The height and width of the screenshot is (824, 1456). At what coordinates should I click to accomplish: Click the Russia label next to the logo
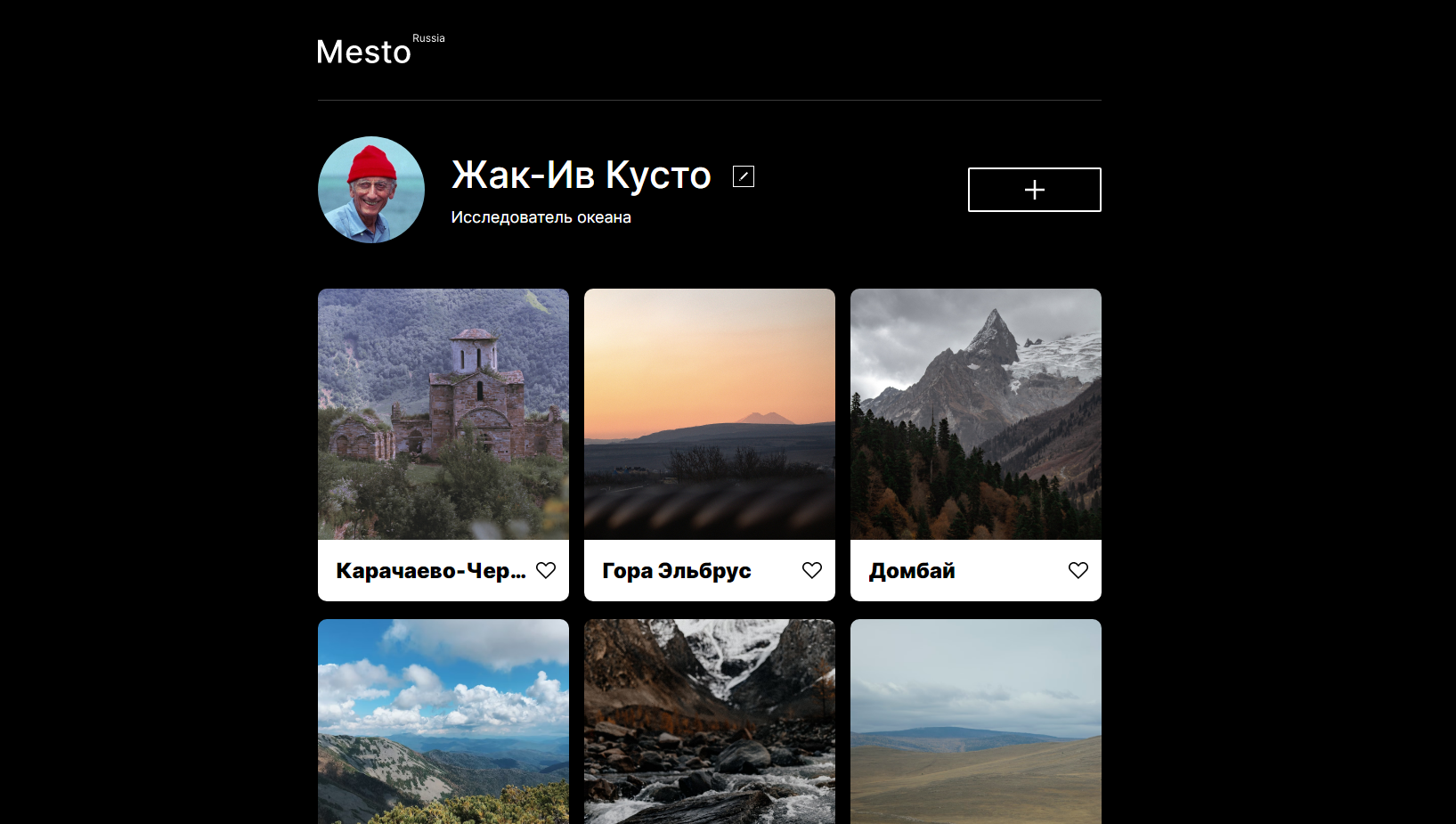427,38
